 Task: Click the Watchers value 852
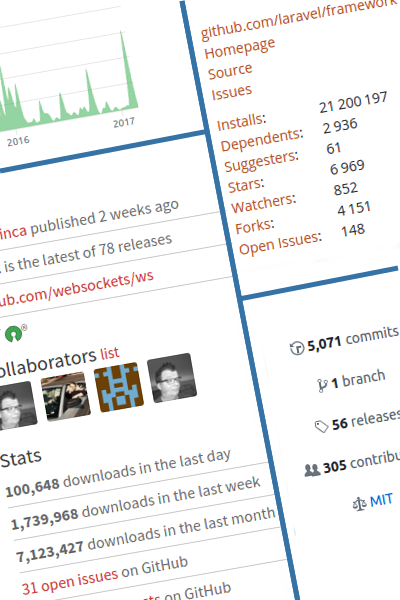click(346, 189)
